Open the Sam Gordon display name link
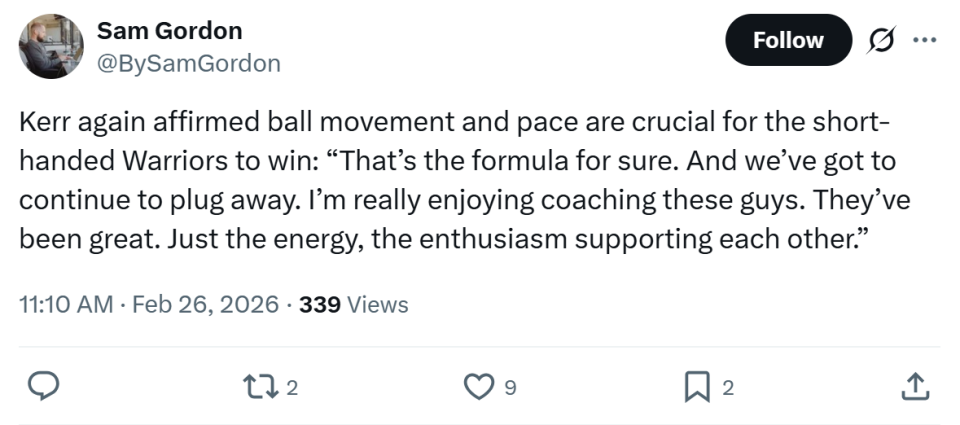Viewport: 960px width, 425px height. pyautogui.click(x=169, y=31)
